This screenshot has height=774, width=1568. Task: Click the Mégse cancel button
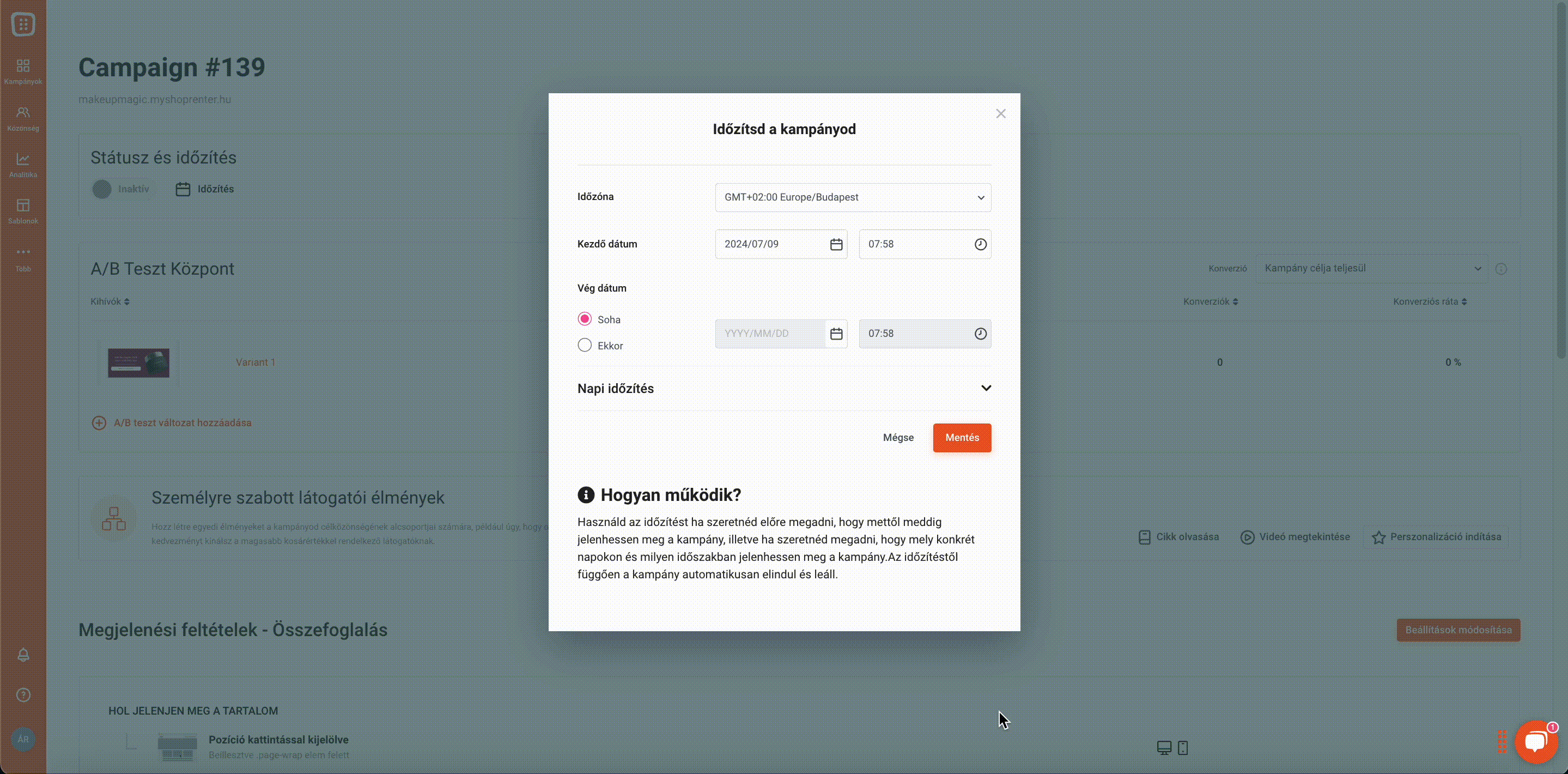[898, 438]
